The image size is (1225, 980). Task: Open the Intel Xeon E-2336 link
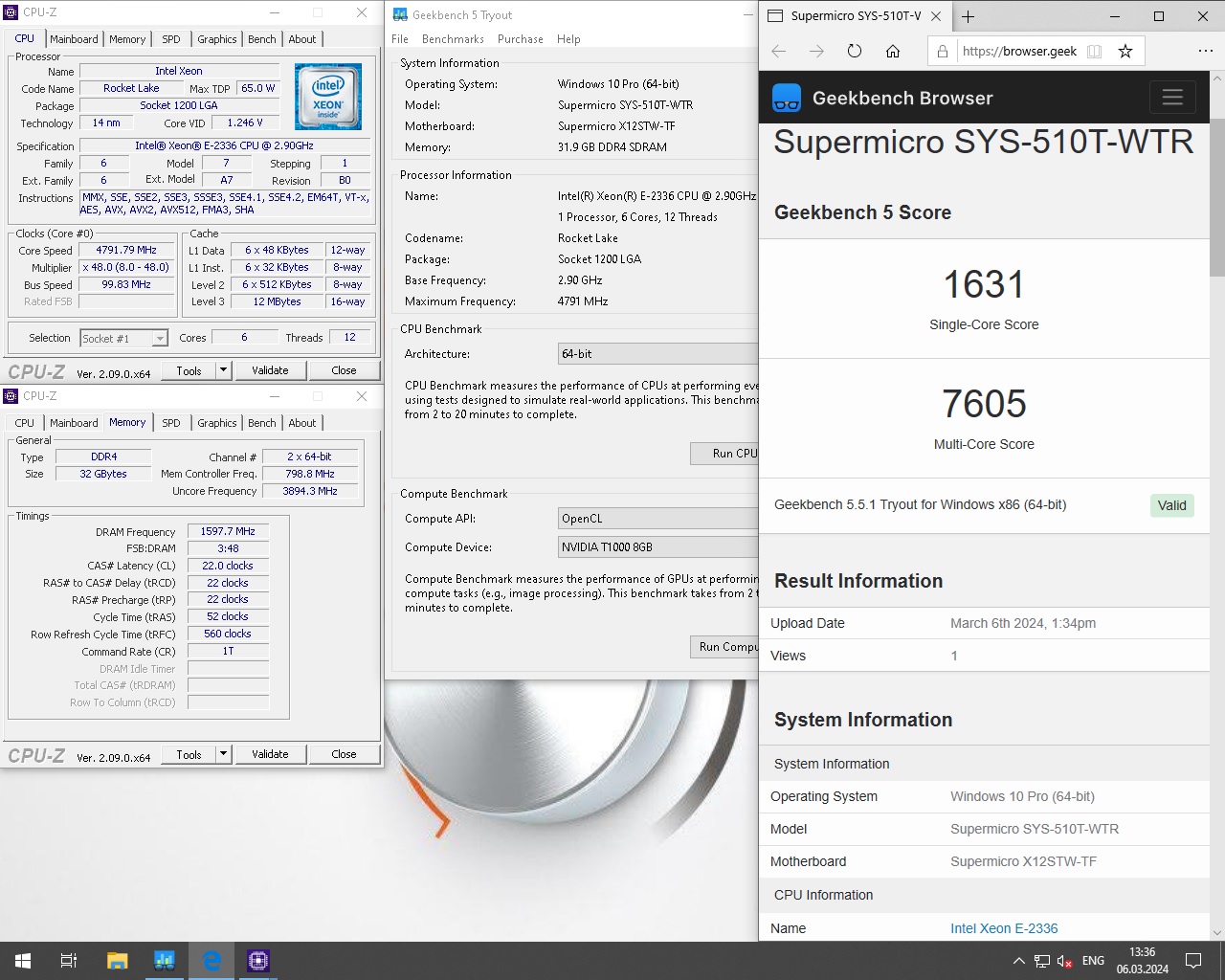click(x=1004, y=928)
